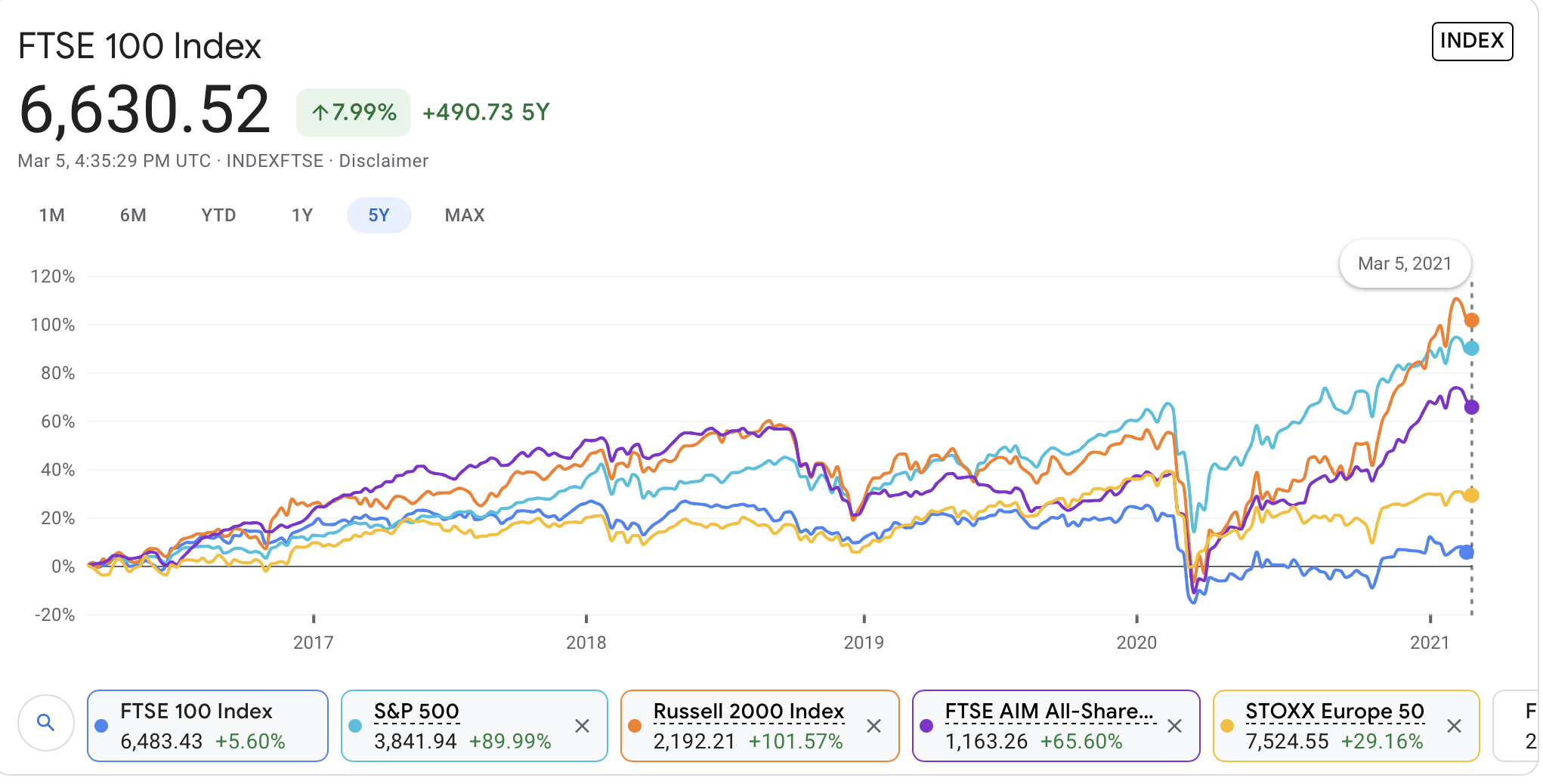The width and height of the screenshot is (1543, 784).
Task: Remove STOXX Europe 50 from comparison
Action: (x=1454, y=726)
